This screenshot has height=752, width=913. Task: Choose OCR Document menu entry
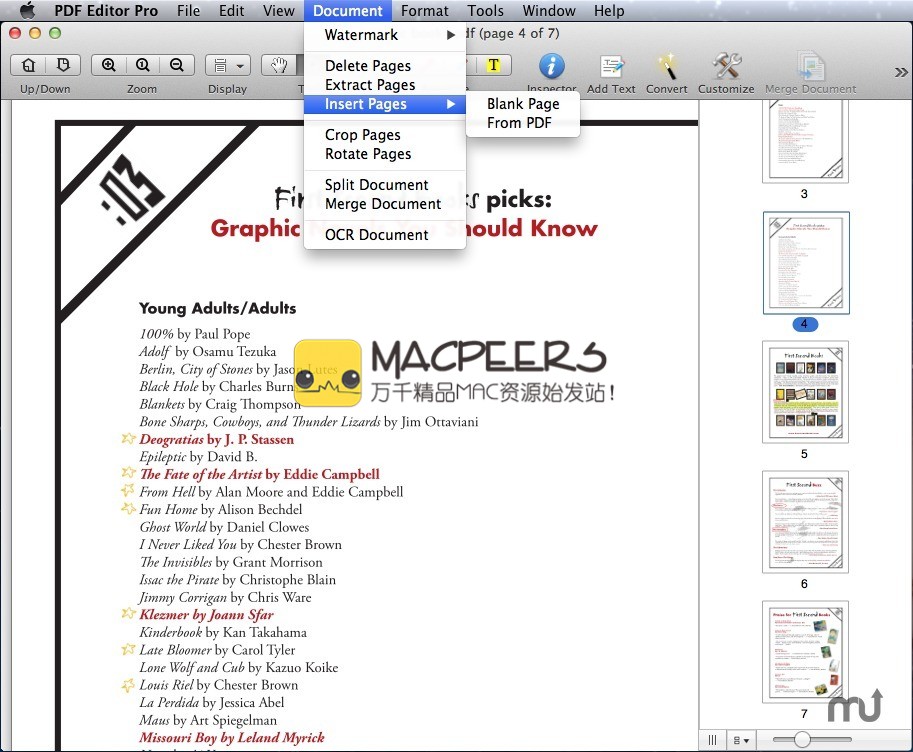(376, 235)
